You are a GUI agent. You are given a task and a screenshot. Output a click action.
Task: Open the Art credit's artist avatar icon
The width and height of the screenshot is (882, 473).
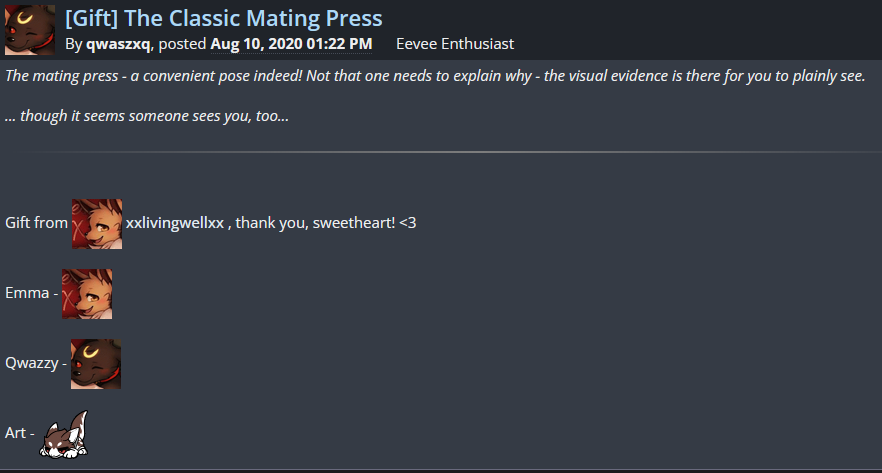click(x=64, y=435)
